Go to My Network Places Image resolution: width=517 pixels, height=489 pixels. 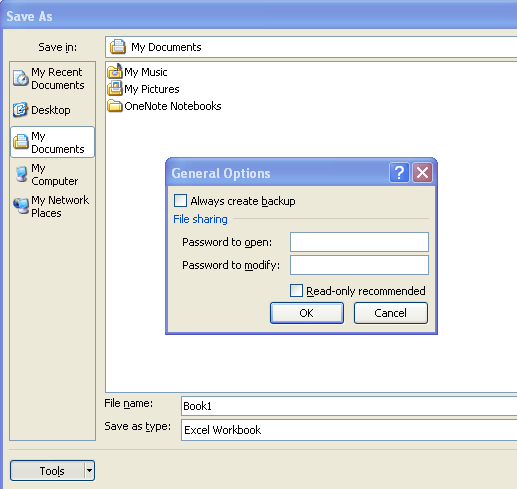(x=52, y=206)
